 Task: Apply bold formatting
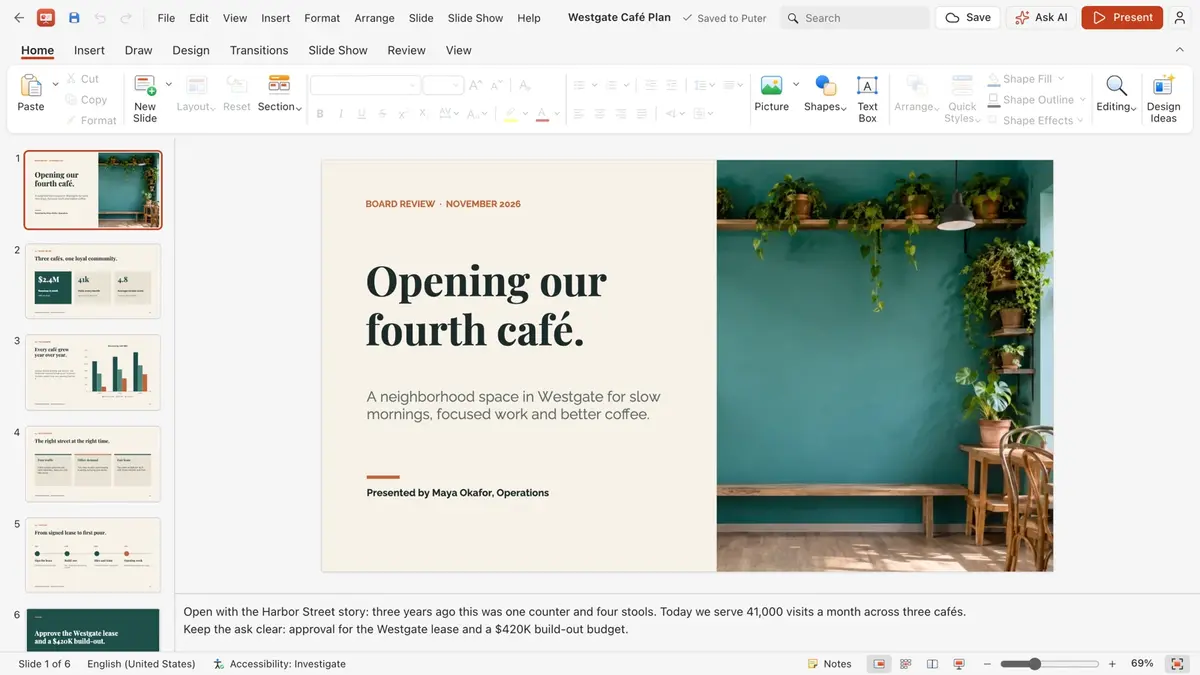pyautogui.click(x=320, y=114)
